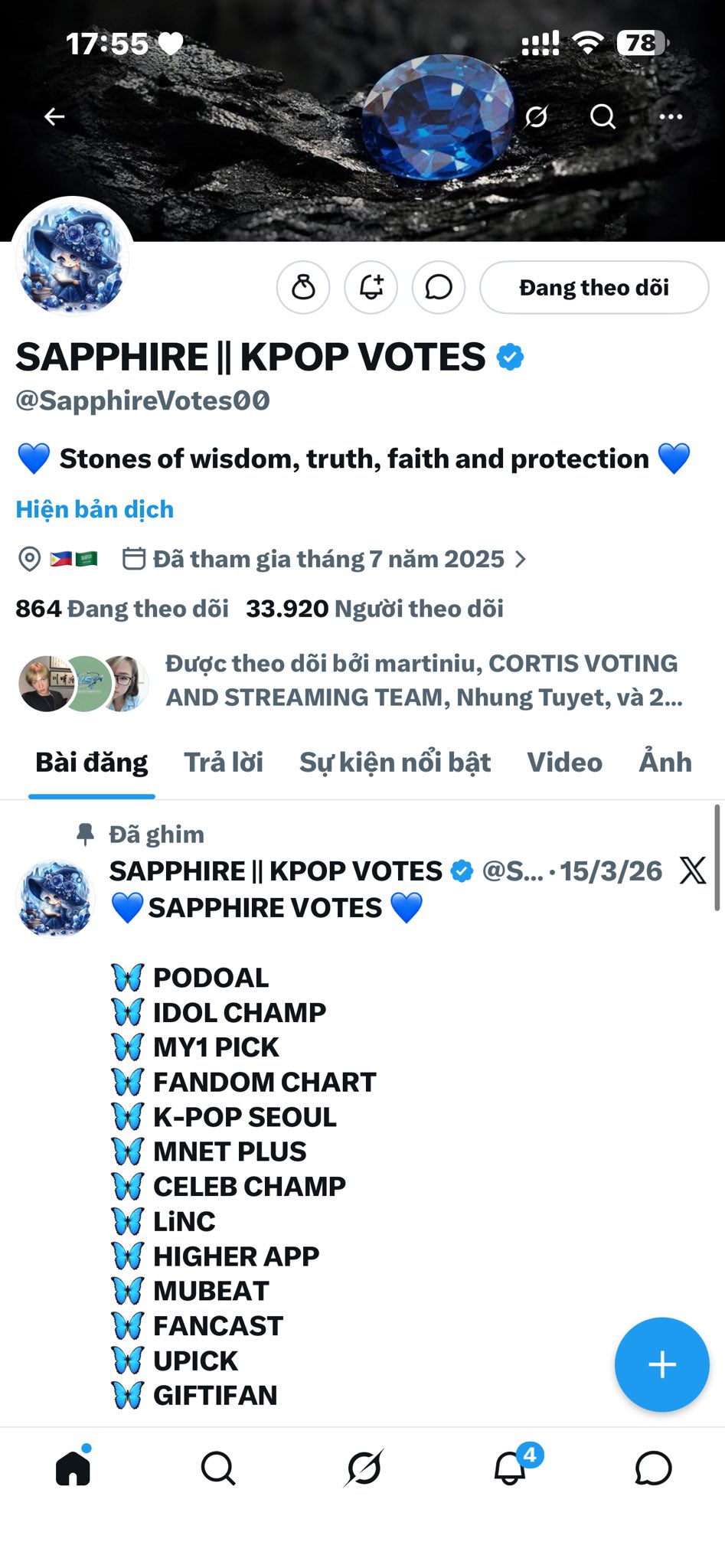This screenshot has height=1568, width=725.
Task: Tap the compose new post button
Action: (661, 1364)
